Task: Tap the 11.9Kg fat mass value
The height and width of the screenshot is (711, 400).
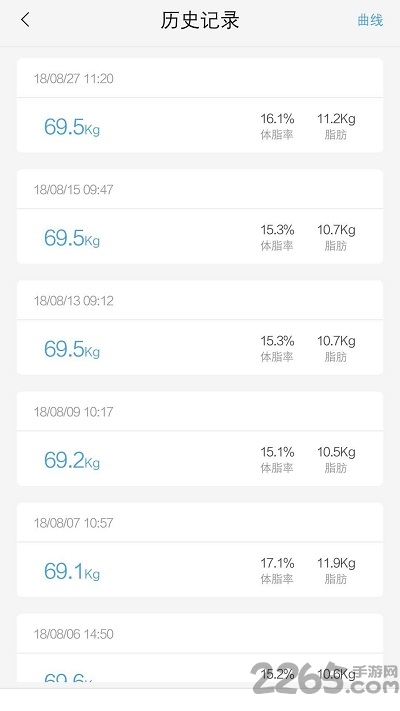Action: pyautogui.click(x=336, y=570)
